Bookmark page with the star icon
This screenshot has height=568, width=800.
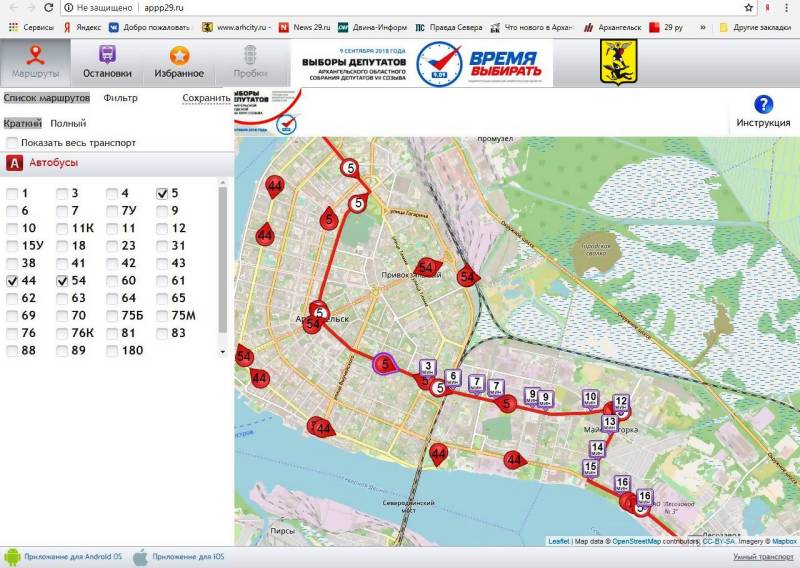click(749, 7)
